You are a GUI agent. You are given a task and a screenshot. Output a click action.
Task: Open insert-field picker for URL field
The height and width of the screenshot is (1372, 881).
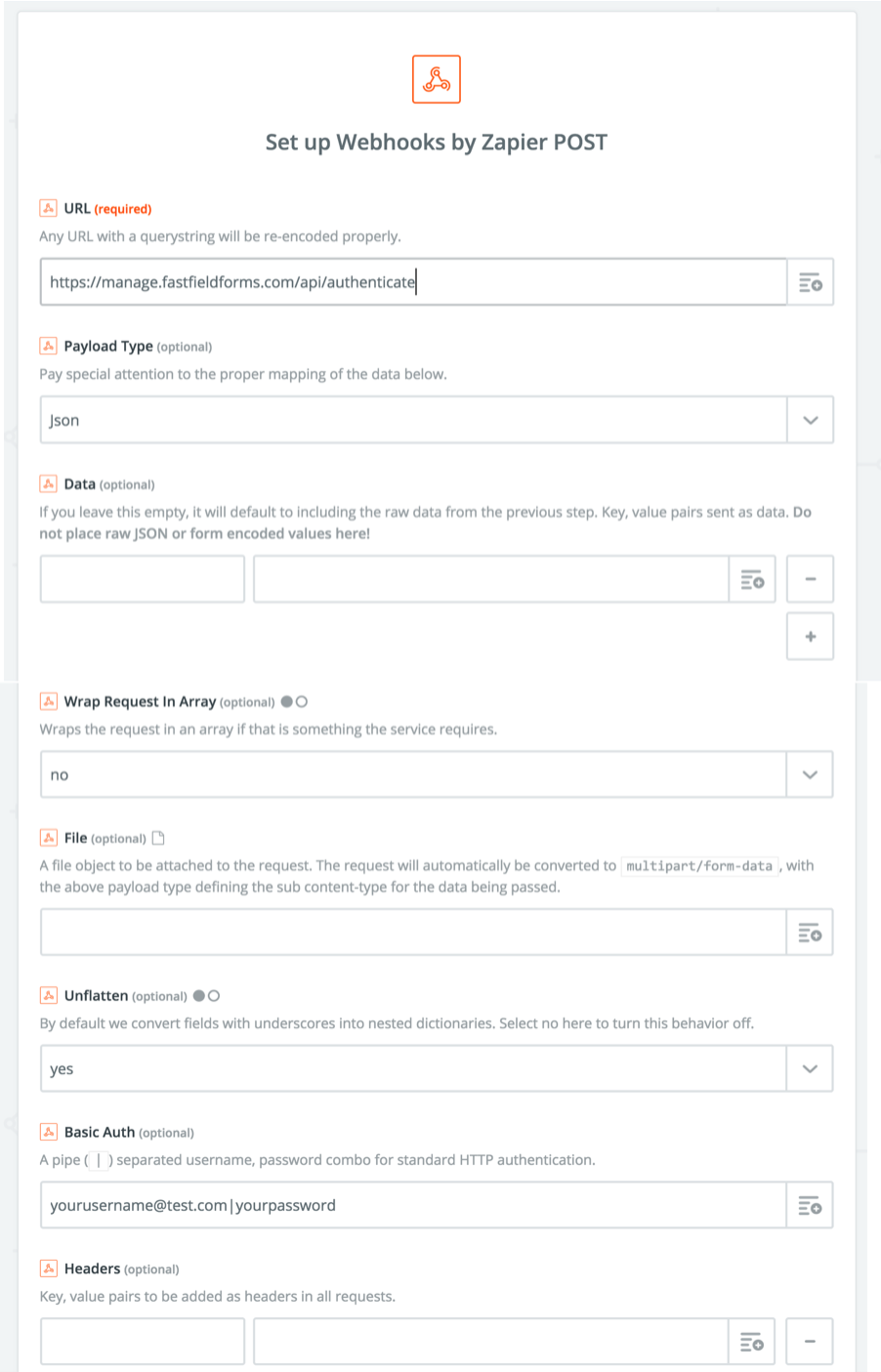click(810, 283)
